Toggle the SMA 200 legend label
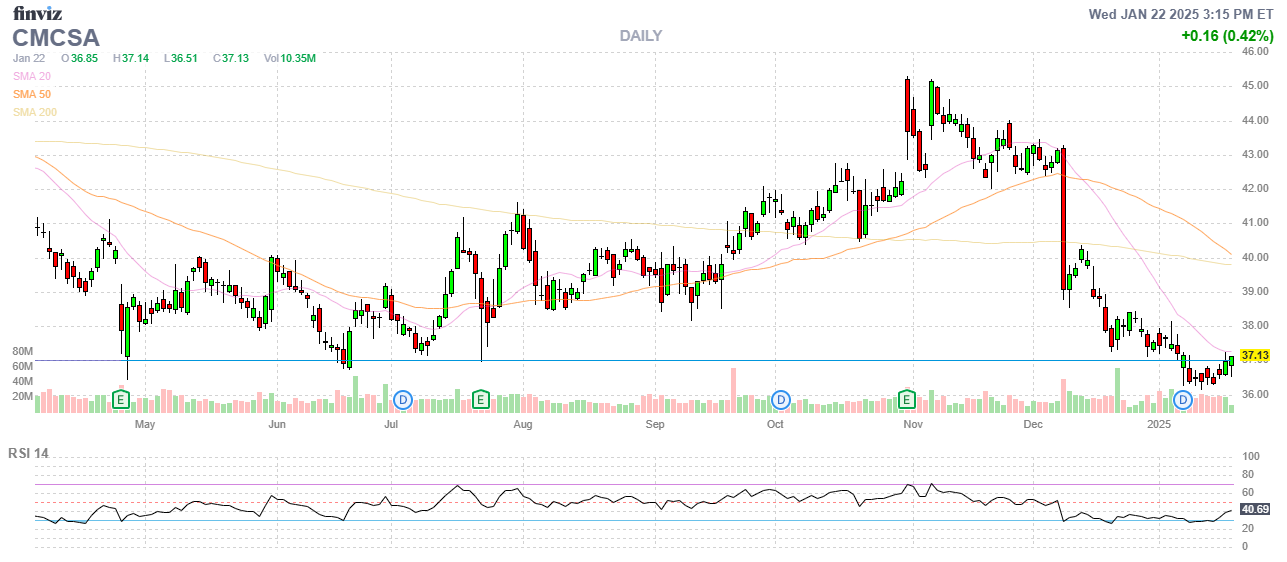The width and height of the screenshot is (1287, 562). point(35,112)
